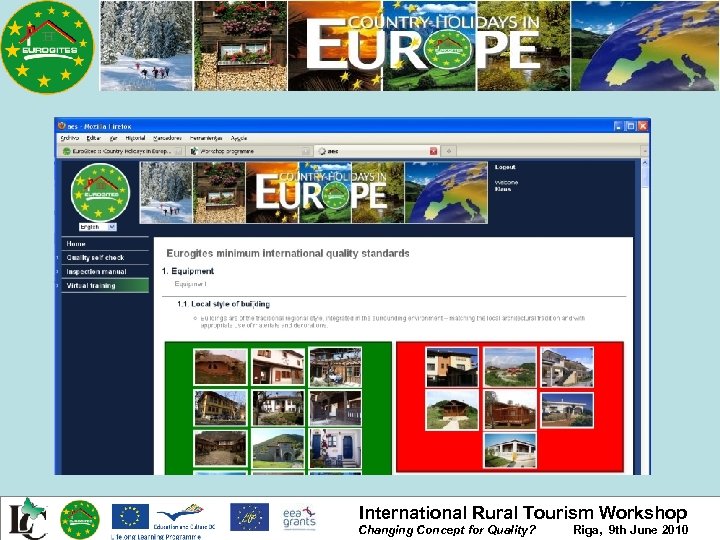Image resolution: width=720 pixels, height=540 pixels.
Task: Open red panel low white bungalow thumbnail
Action: click(x=568, y=410)
